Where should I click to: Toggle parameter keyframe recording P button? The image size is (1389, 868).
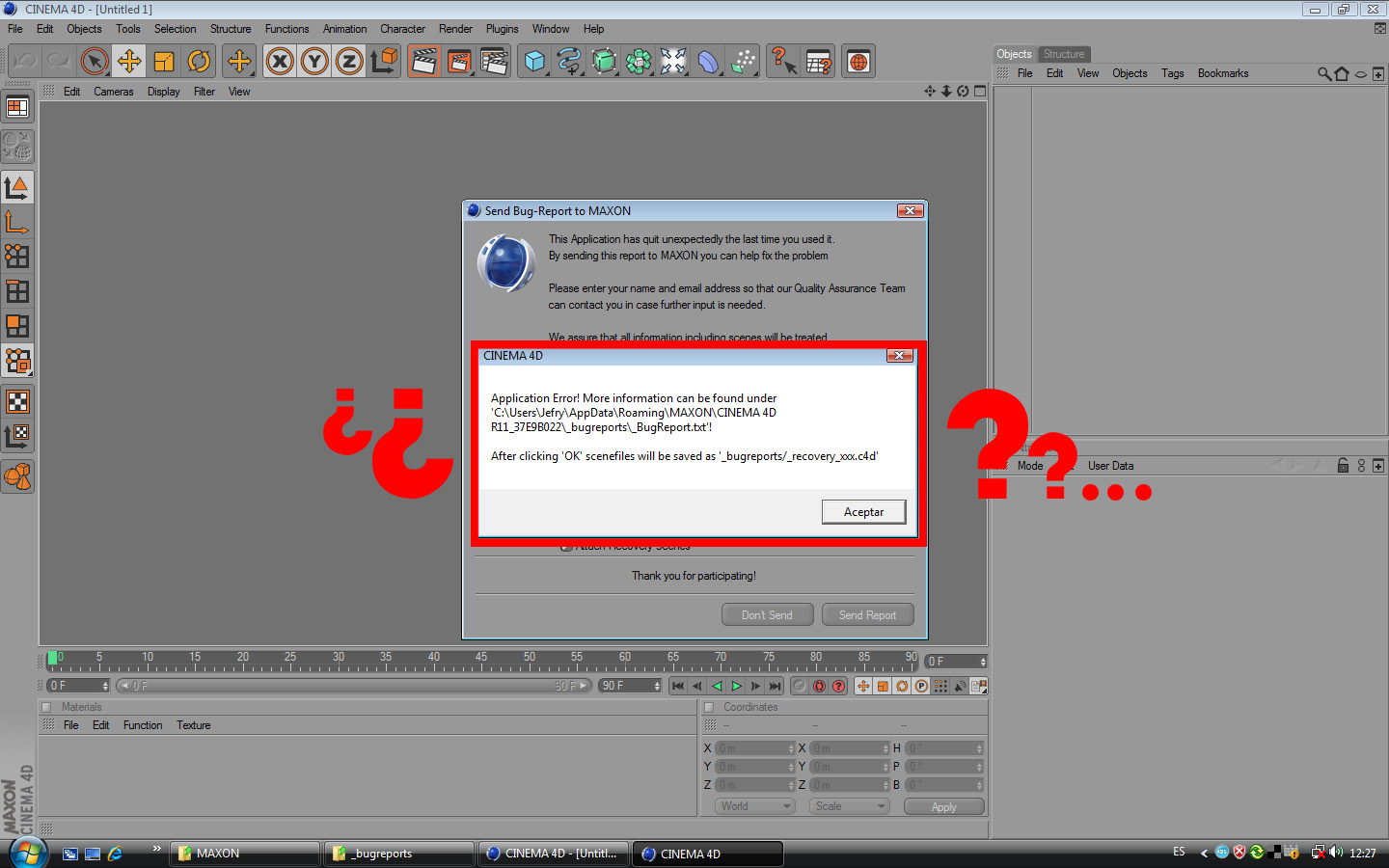click(921, 686)
